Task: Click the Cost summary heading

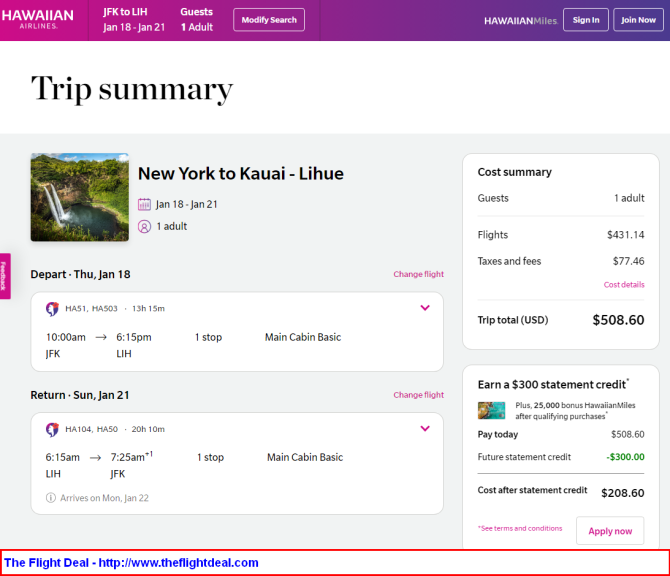Action: tap(514, 172)
